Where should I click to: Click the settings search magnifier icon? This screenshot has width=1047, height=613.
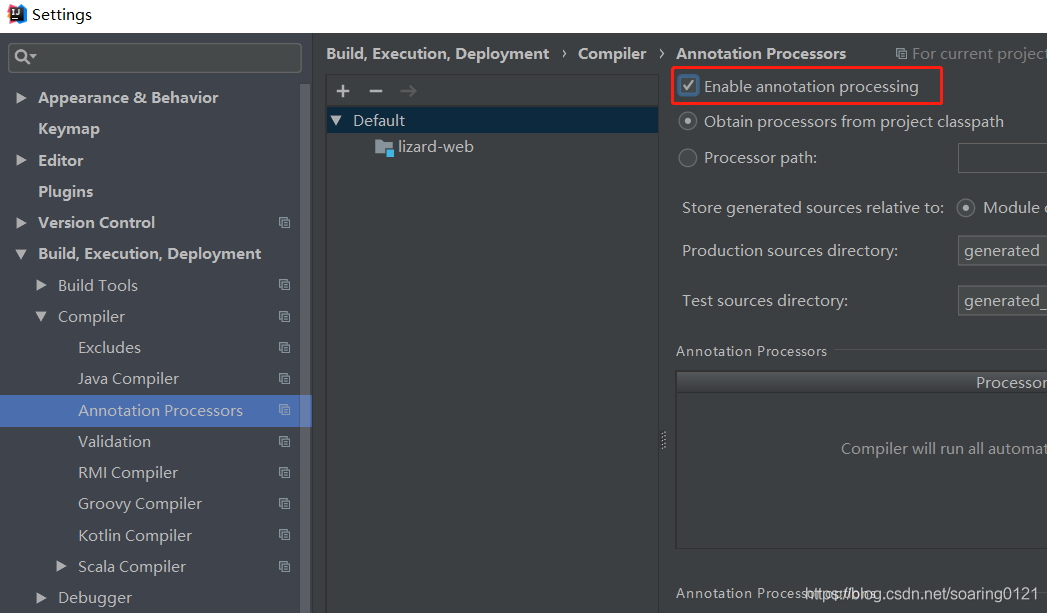[x=24, y=57]
